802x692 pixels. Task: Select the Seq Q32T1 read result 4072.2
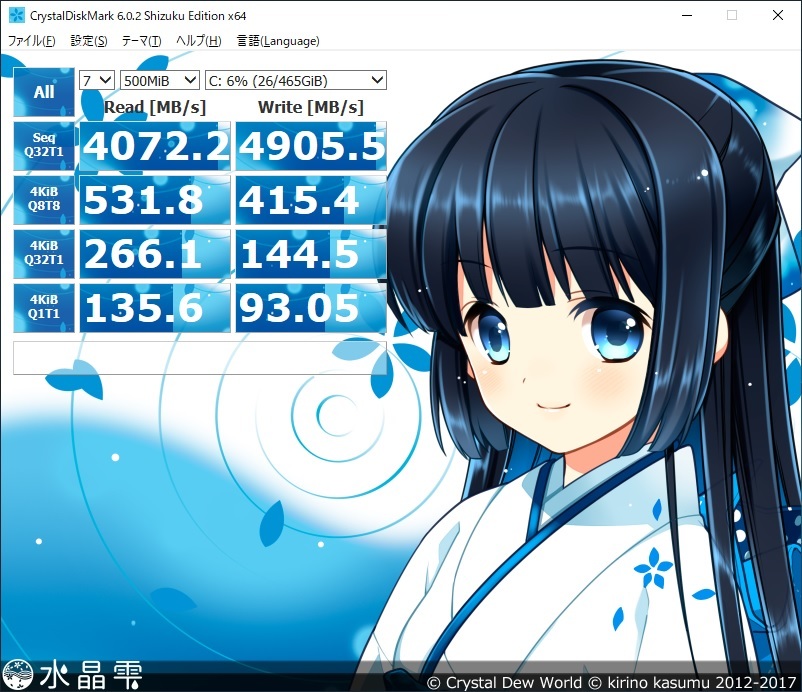tap(154, 146)
